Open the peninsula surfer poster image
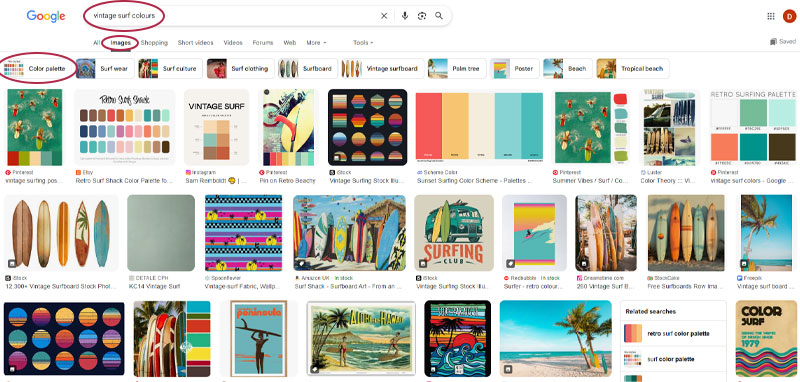Screen dimensions: 800x382 pos(259,338)
